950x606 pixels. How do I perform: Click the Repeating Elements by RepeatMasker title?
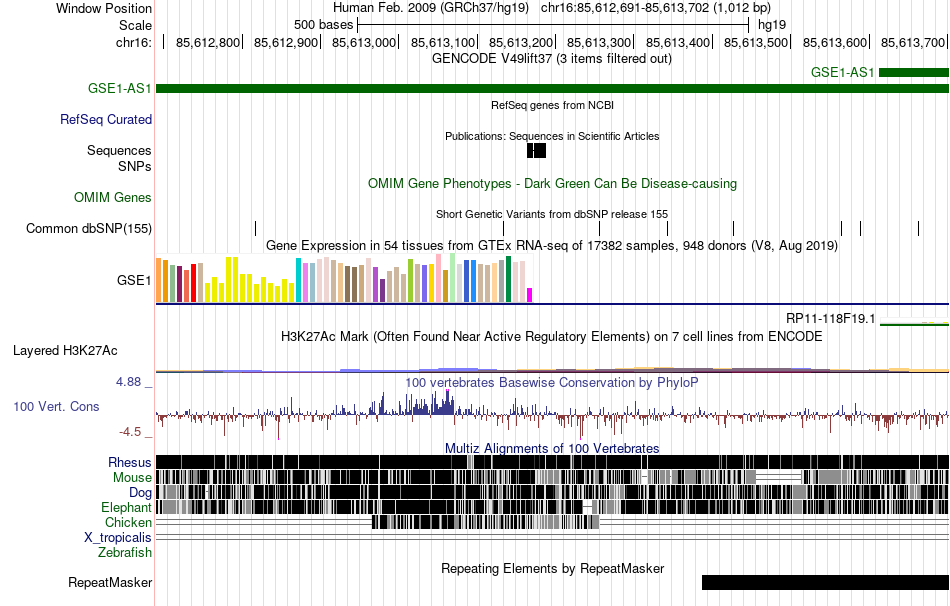coord(552,568)
